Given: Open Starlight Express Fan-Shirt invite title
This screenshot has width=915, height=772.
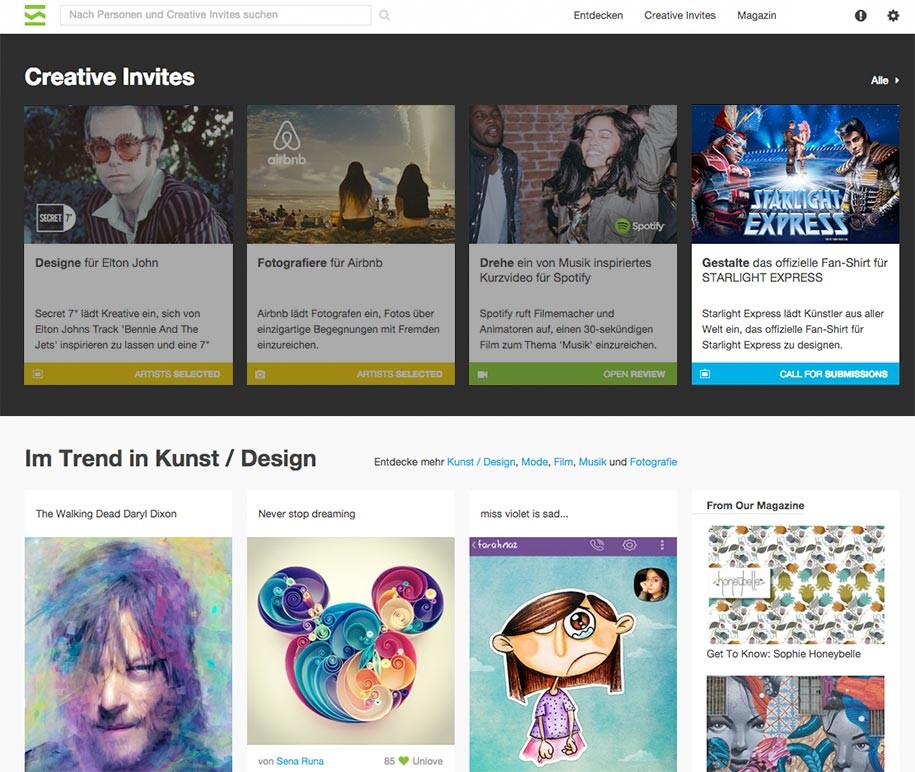Looking at the screenshot, I should point(795,270).
